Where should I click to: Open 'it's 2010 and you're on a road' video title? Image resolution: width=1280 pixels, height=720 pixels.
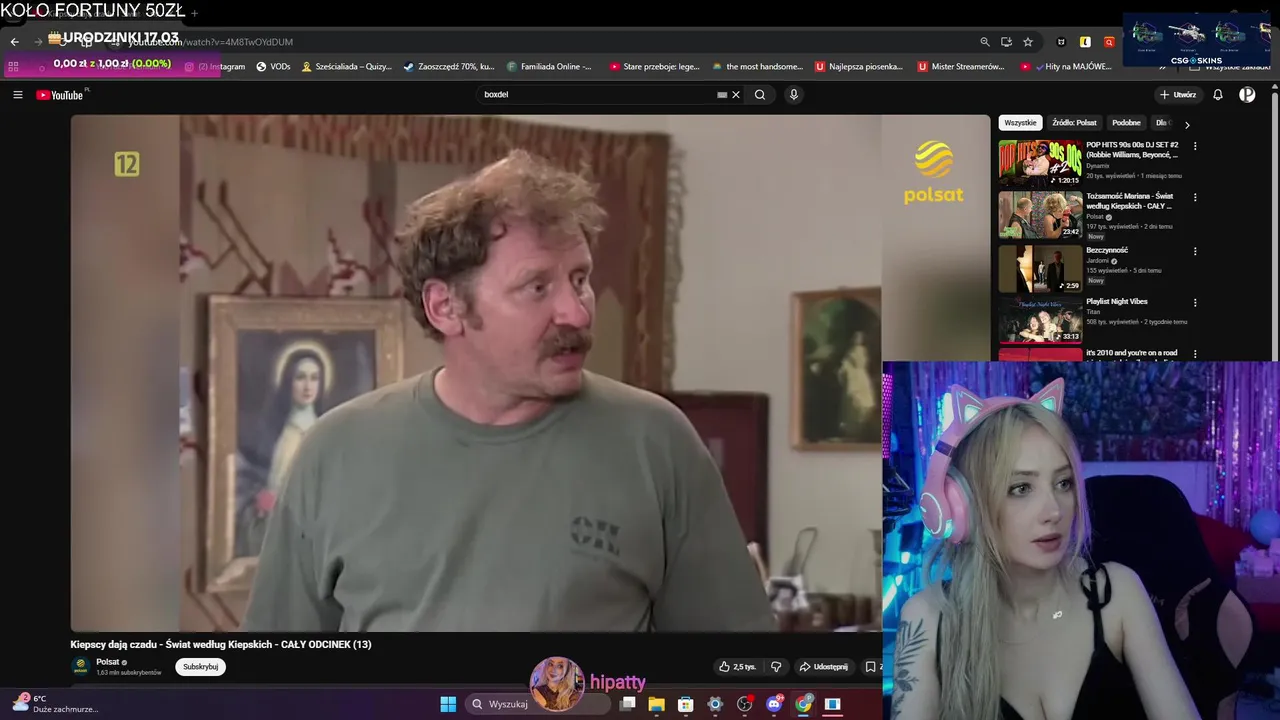pyautogui.click(x=1132, y=353)
